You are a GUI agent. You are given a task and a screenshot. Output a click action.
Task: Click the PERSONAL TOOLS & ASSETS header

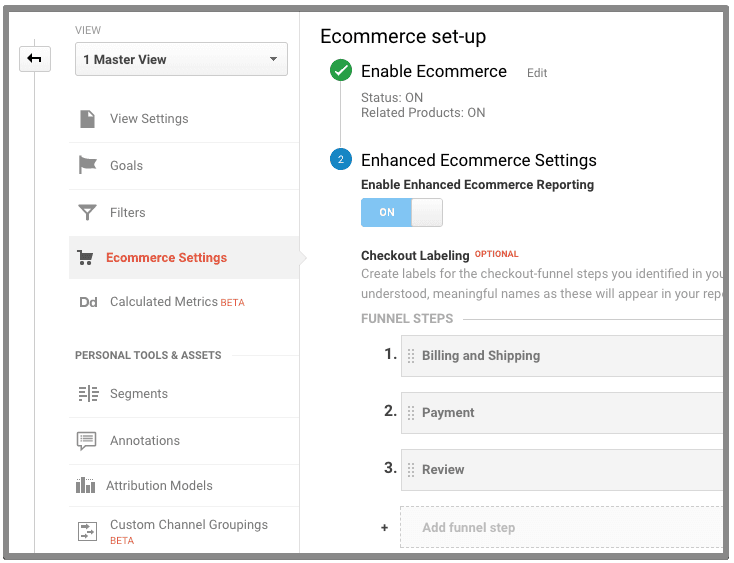148,355
